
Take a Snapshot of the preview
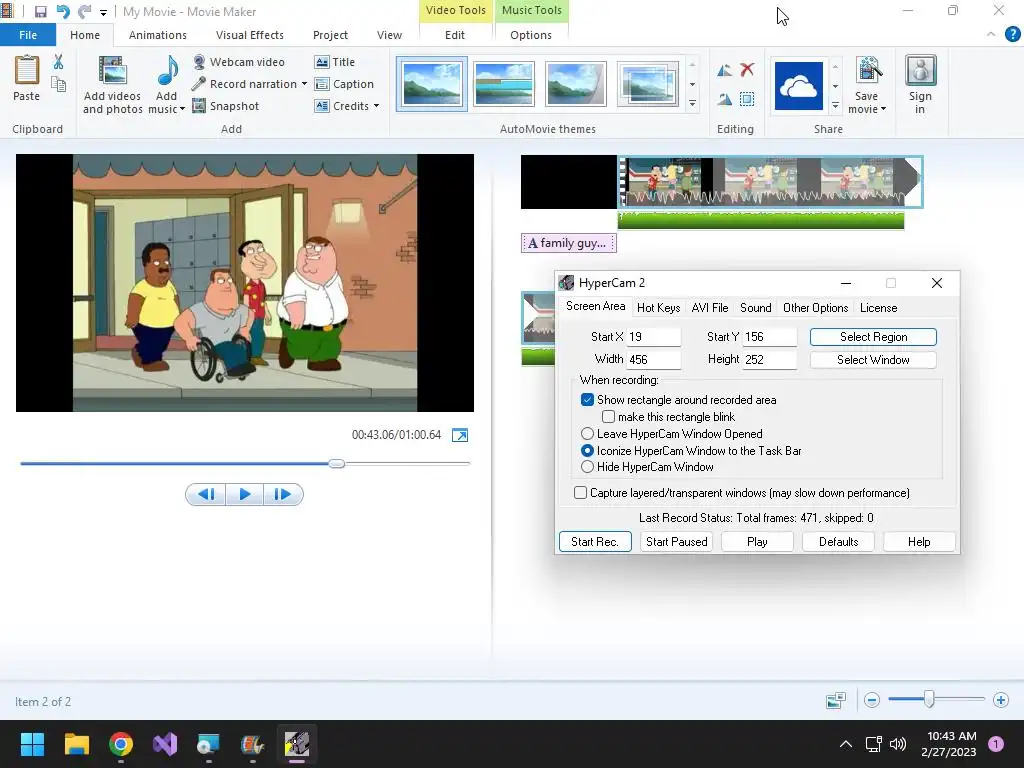[x=226, y=106]
